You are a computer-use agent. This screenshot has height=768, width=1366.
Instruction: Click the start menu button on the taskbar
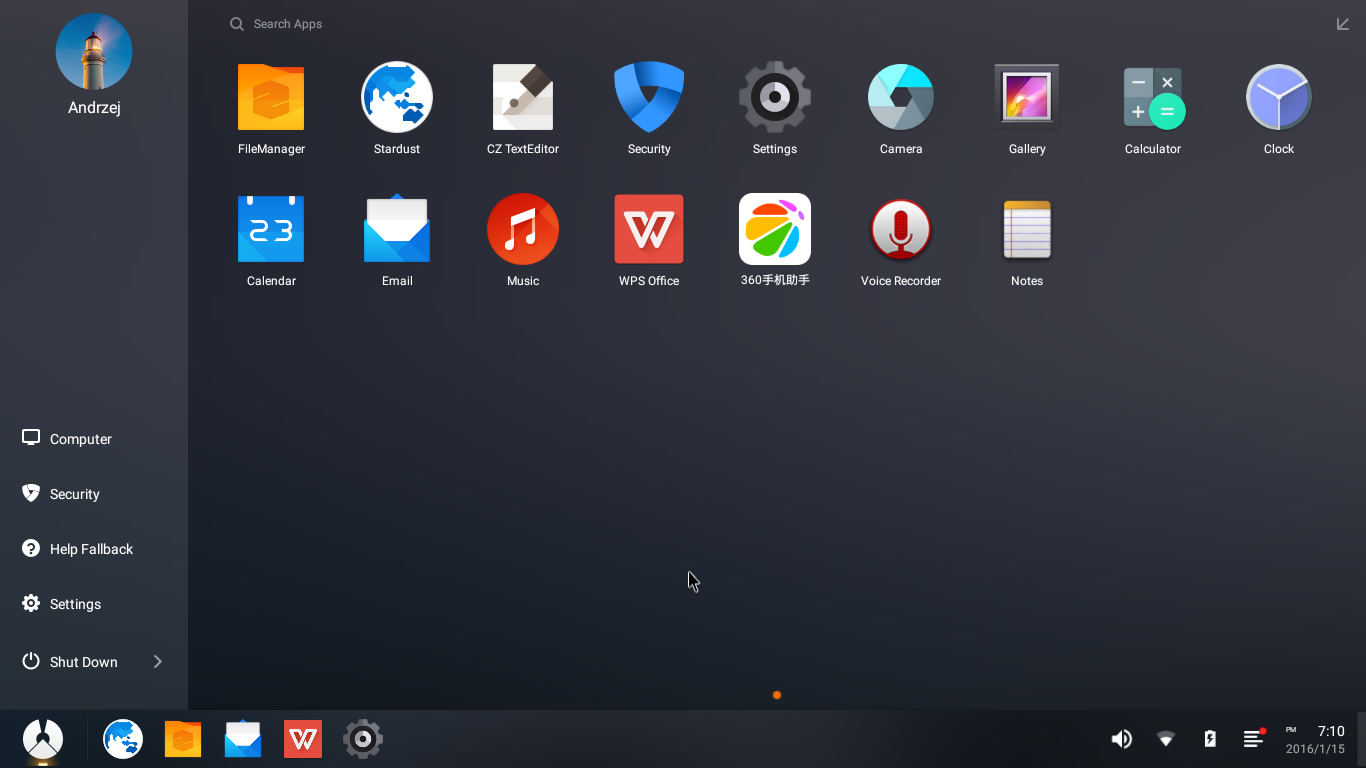pyautogui.click(x=43, y=740)
